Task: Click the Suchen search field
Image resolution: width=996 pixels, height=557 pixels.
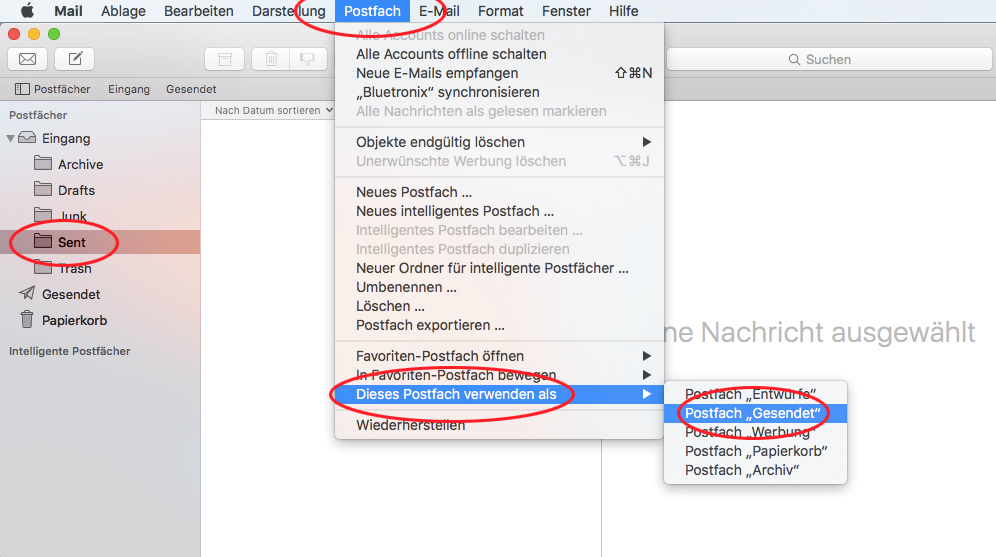Action: tap(829, 60)
